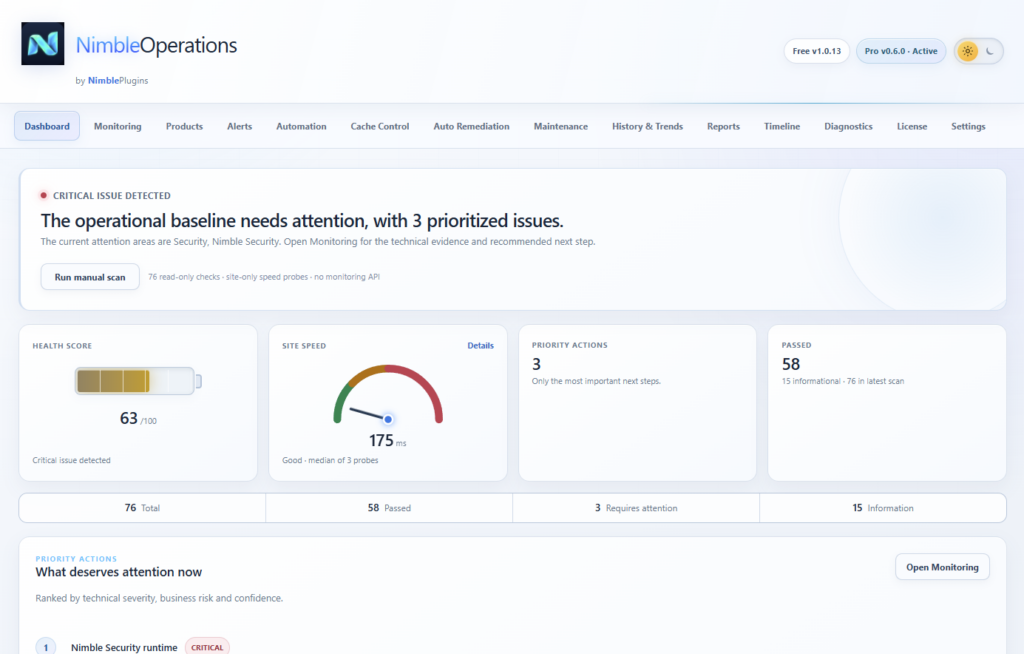Switch to dark mode moon icon
Viewport: 1024px width, 654px height.
point(990,51)
